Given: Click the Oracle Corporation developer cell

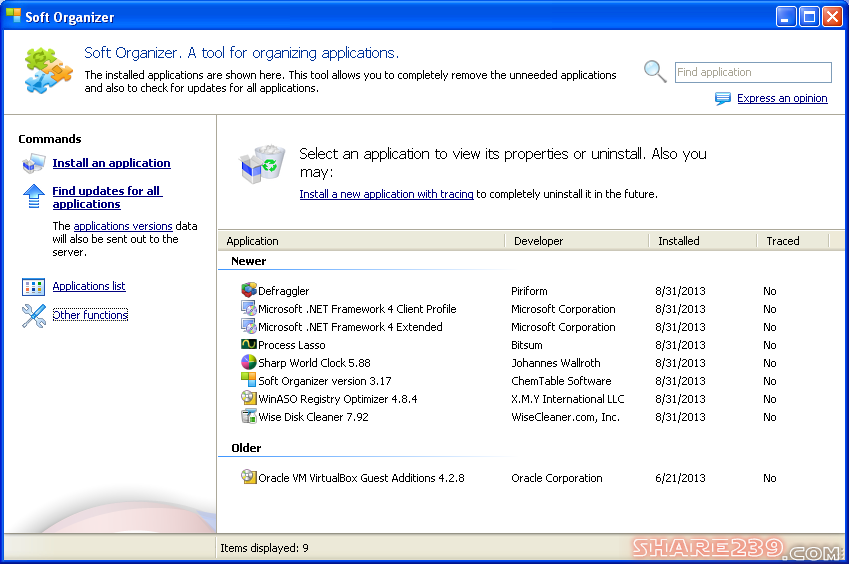Looking at the screenshot, I should [x=557, y=478].
